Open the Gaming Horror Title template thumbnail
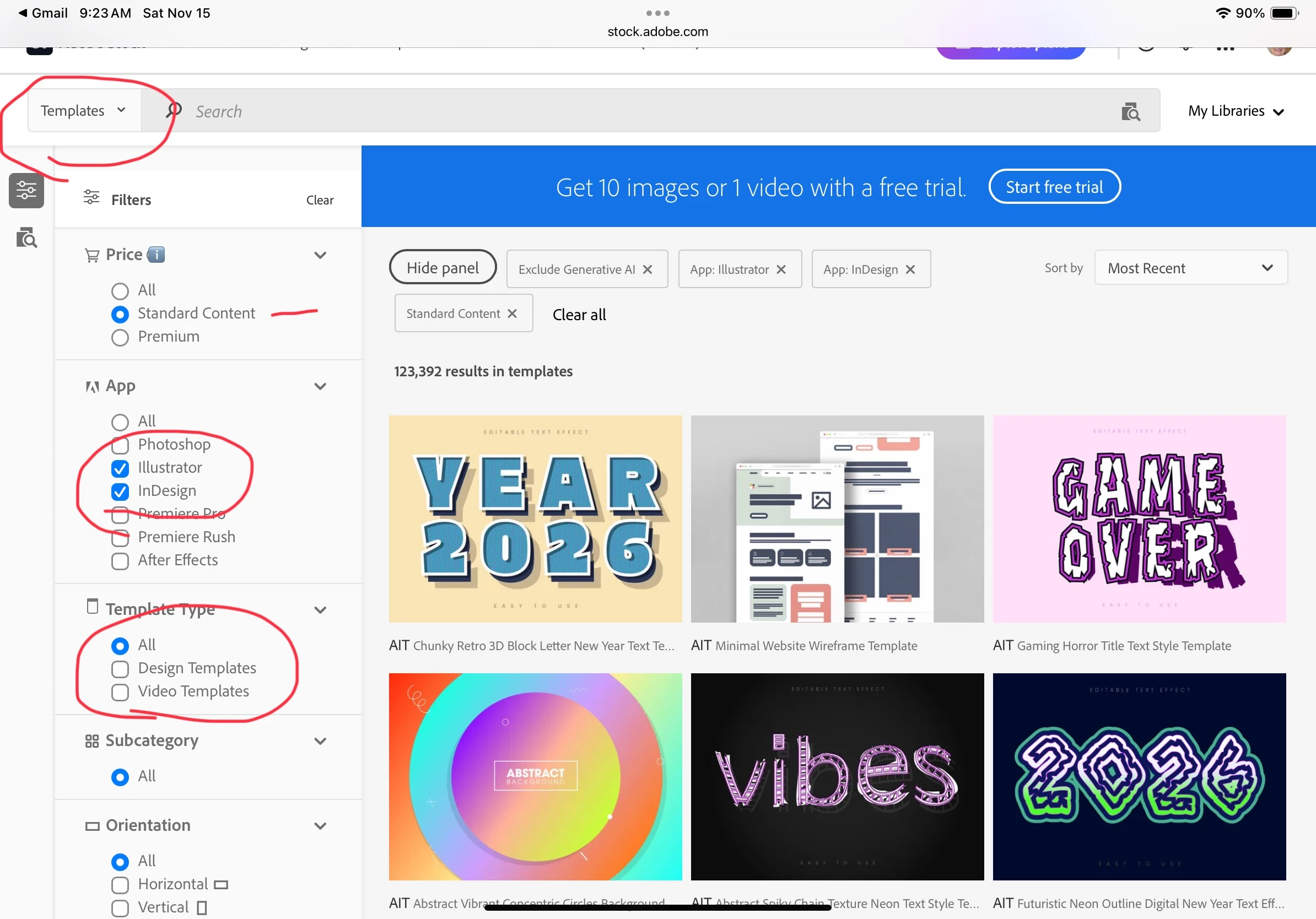This screenshot has width=1316, height=919. coord(1139,518)
